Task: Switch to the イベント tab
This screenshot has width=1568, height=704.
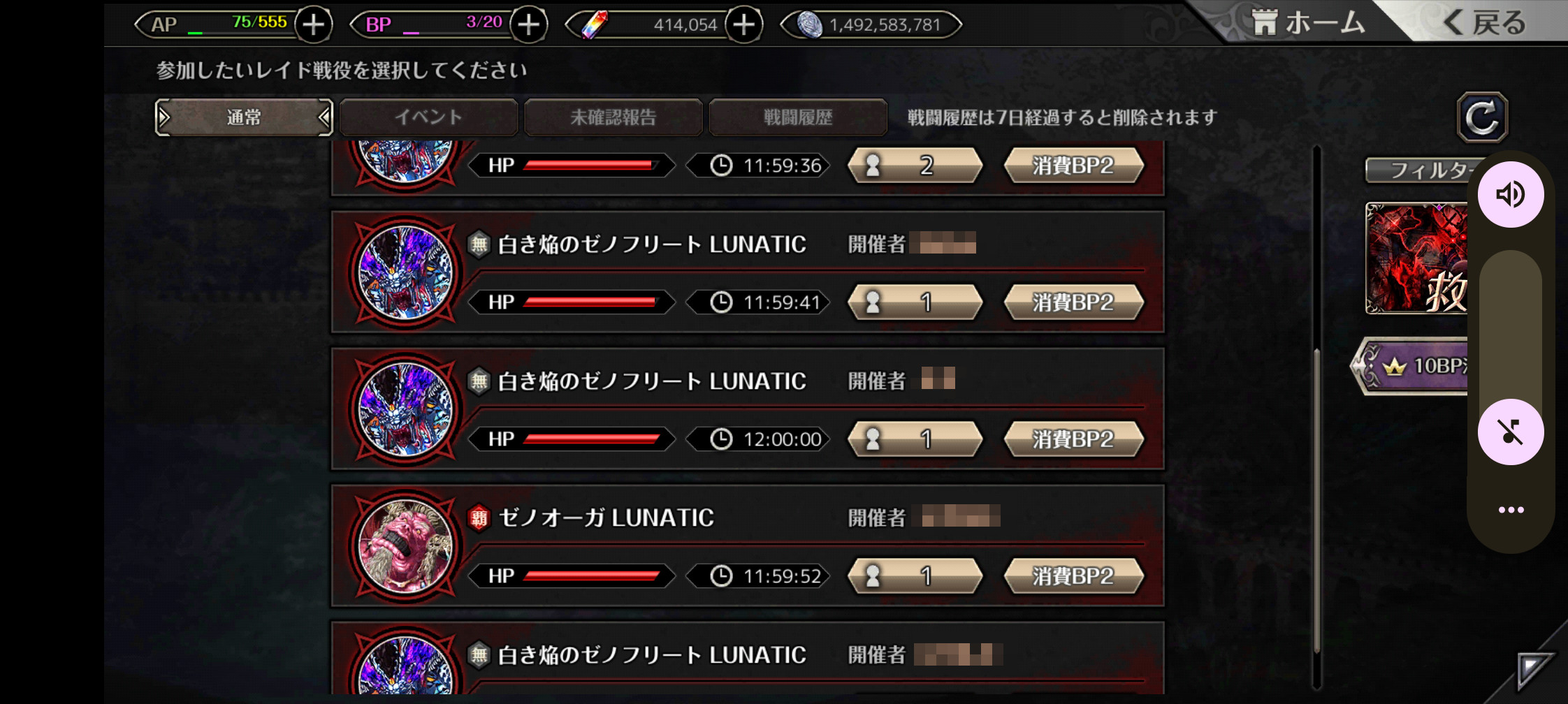Action: [x=428, y=117]
